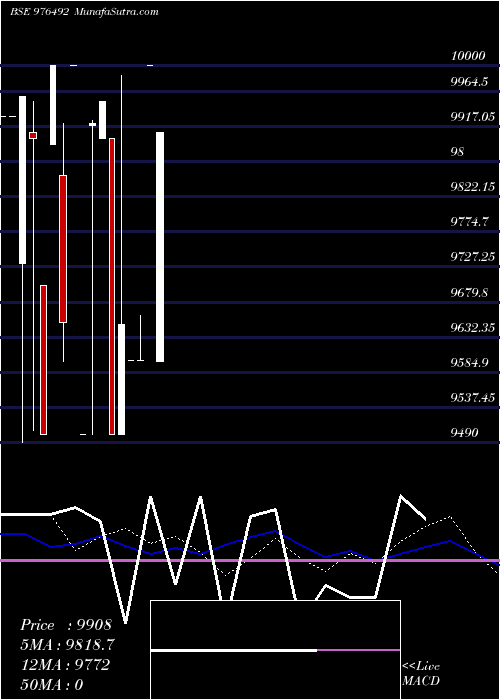The image size is (500, 700).
Task: Click the 5MA : 9818.7 readout
Action: click(67, 645)
